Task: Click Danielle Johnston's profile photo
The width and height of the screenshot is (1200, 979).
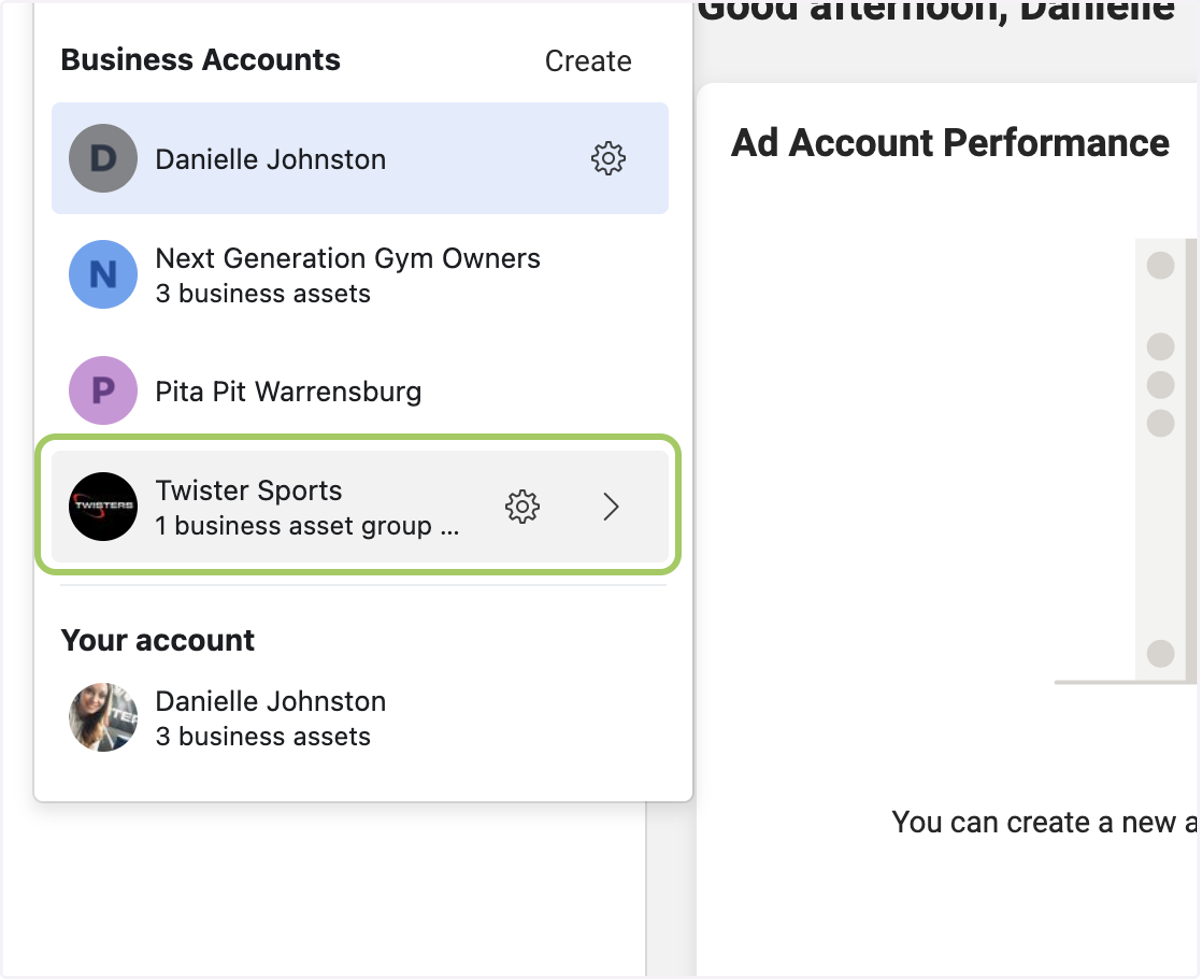Action: (x=103, y=718)
